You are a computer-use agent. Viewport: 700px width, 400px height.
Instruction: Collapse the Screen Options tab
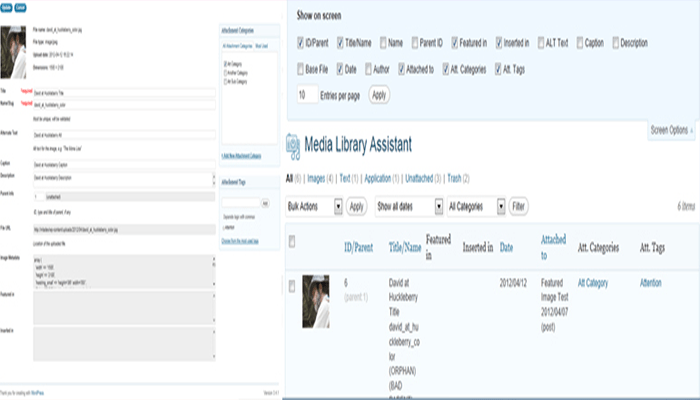[x=671, y=130]
